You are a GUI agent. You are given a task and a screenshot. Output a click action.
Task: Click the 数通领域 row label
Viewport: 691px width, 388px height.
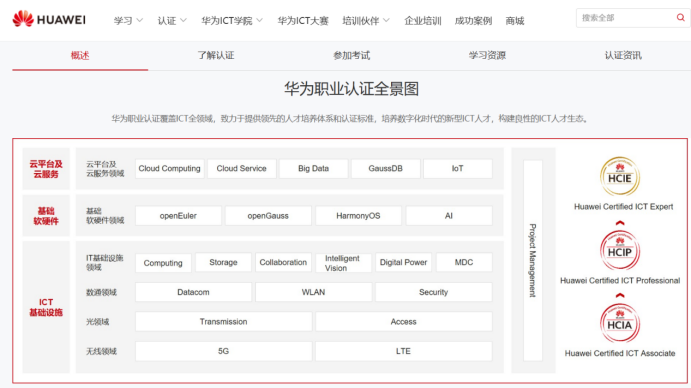[x=101, y=292]
